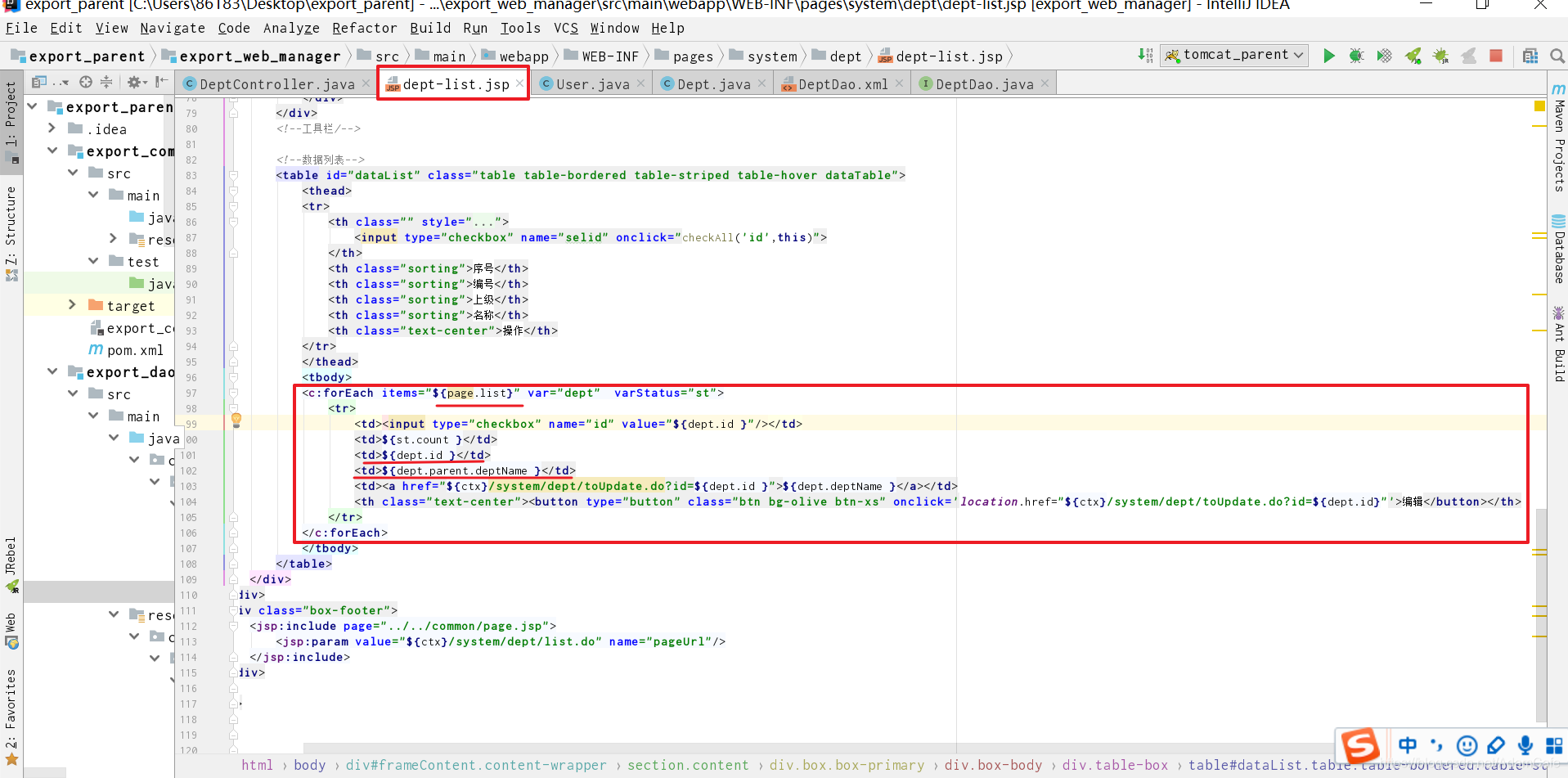Viewport: 1568px width, 778px height.
Task: Click line number 104 in gutter
Action: (x=189, y=501)
